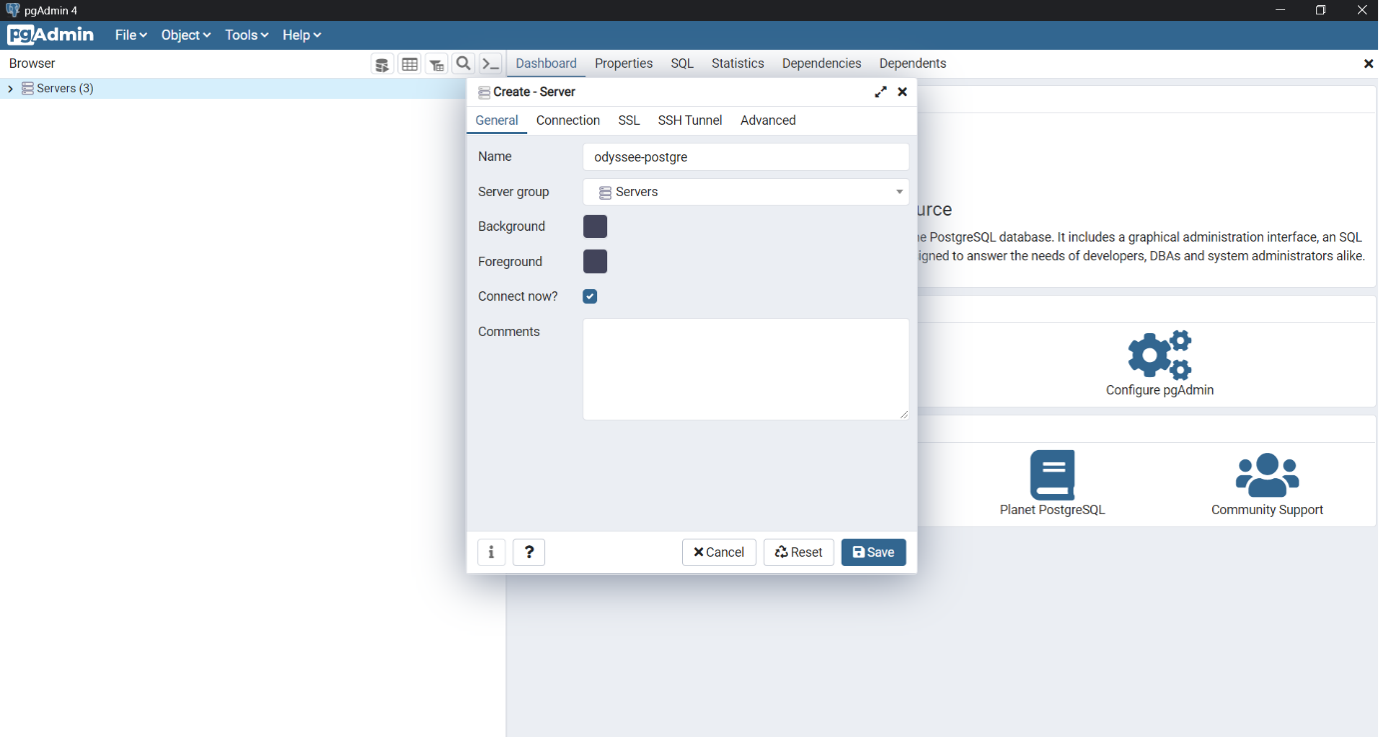Open the Dependencies panel tab
This screenshot has height=742, width=1381.
(822, 64)
